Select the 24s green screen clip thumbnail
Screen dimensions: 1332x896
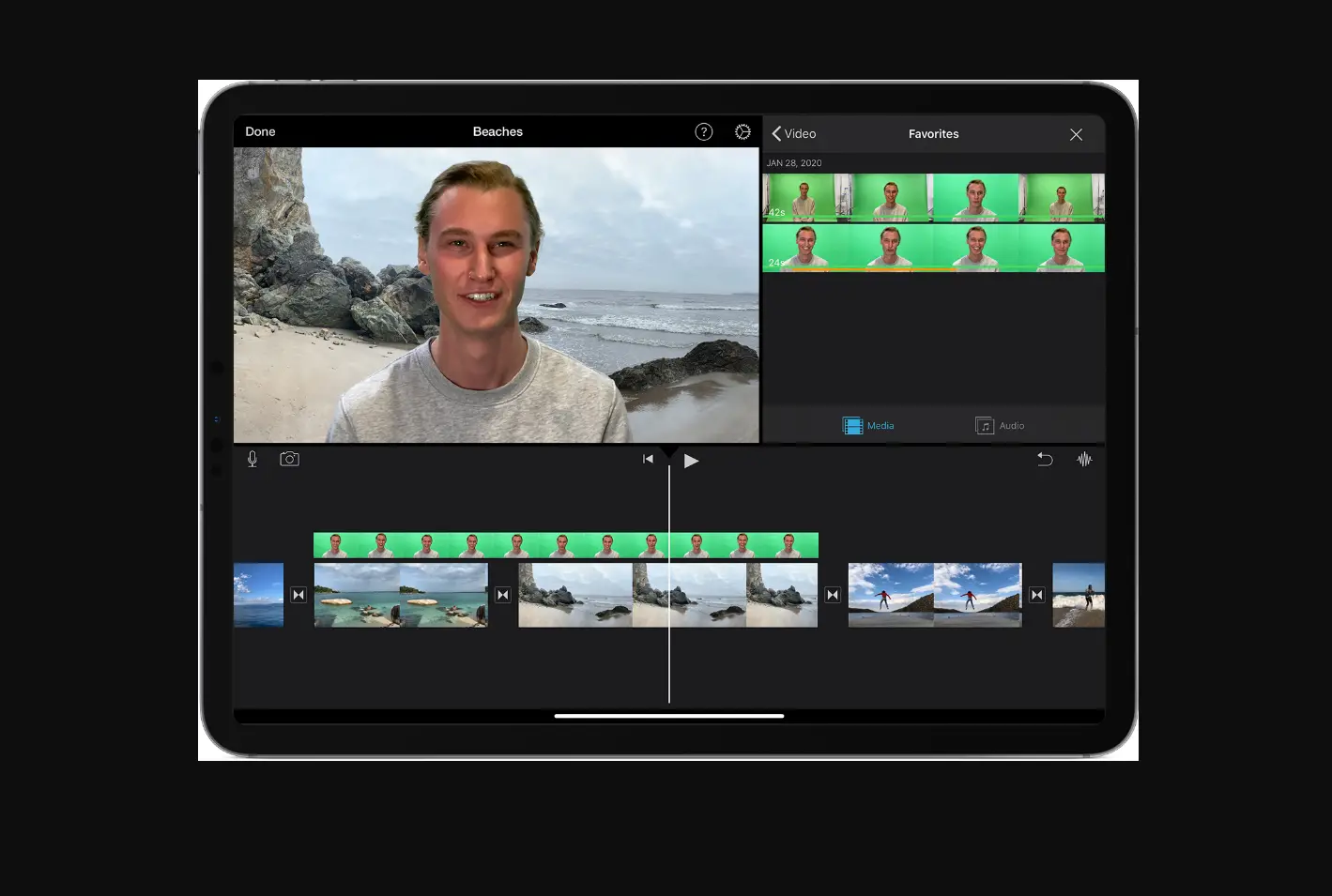[x=933, y=248]
